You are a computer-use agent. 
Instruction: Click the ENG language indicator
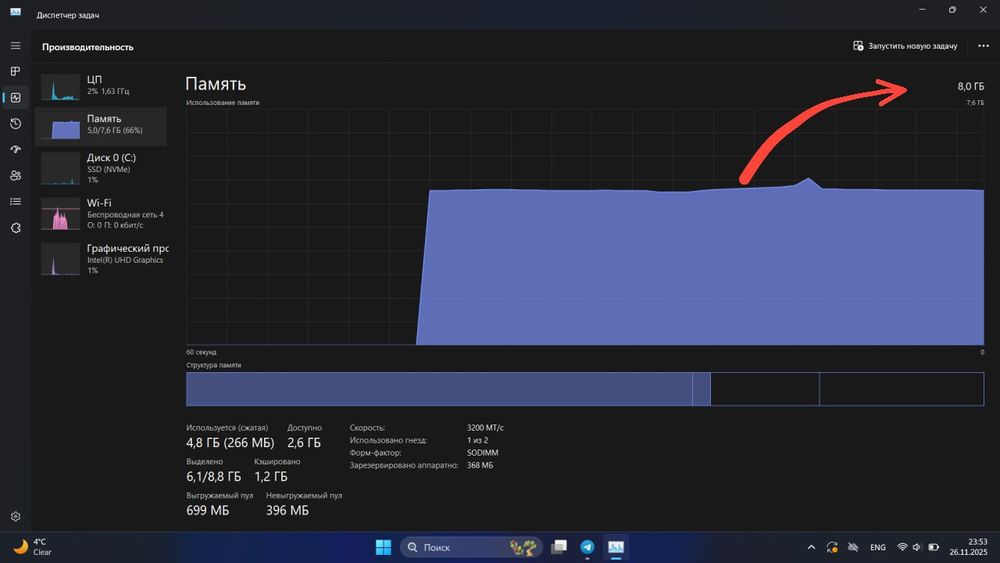(878, 547)
